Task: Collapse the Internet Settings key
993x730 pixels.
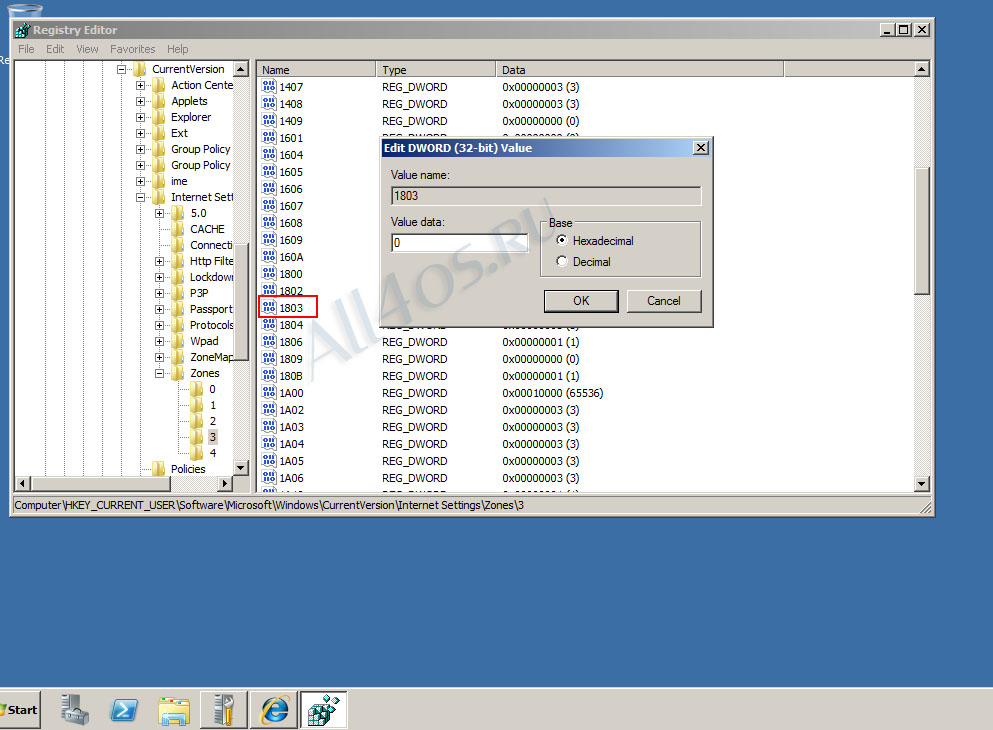Action: [140, 197]
